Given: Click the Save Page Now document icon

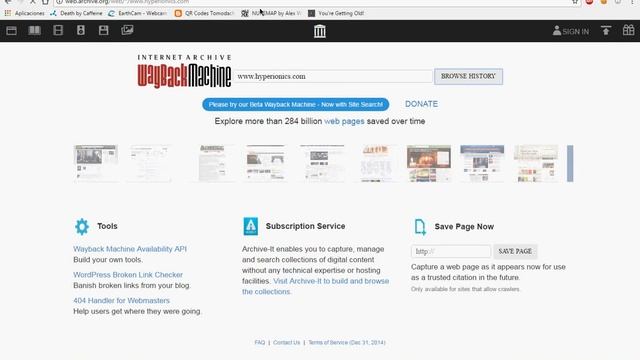Looking at the screenshot, I should (420, 227).
